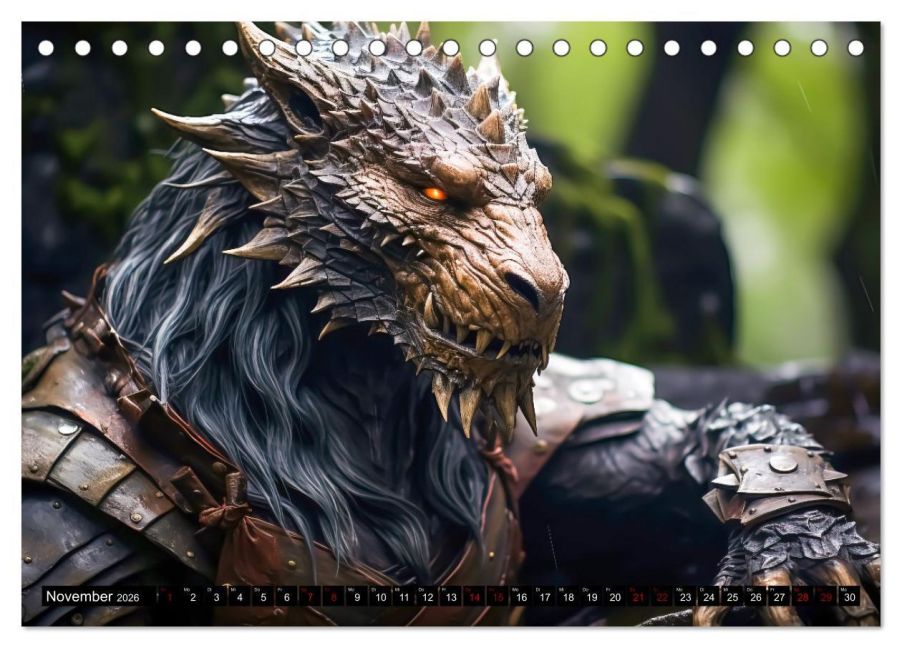Select day 23 on the date row
Image resolution: width=902 pixels, height=648 pixels.
point(685,597)
